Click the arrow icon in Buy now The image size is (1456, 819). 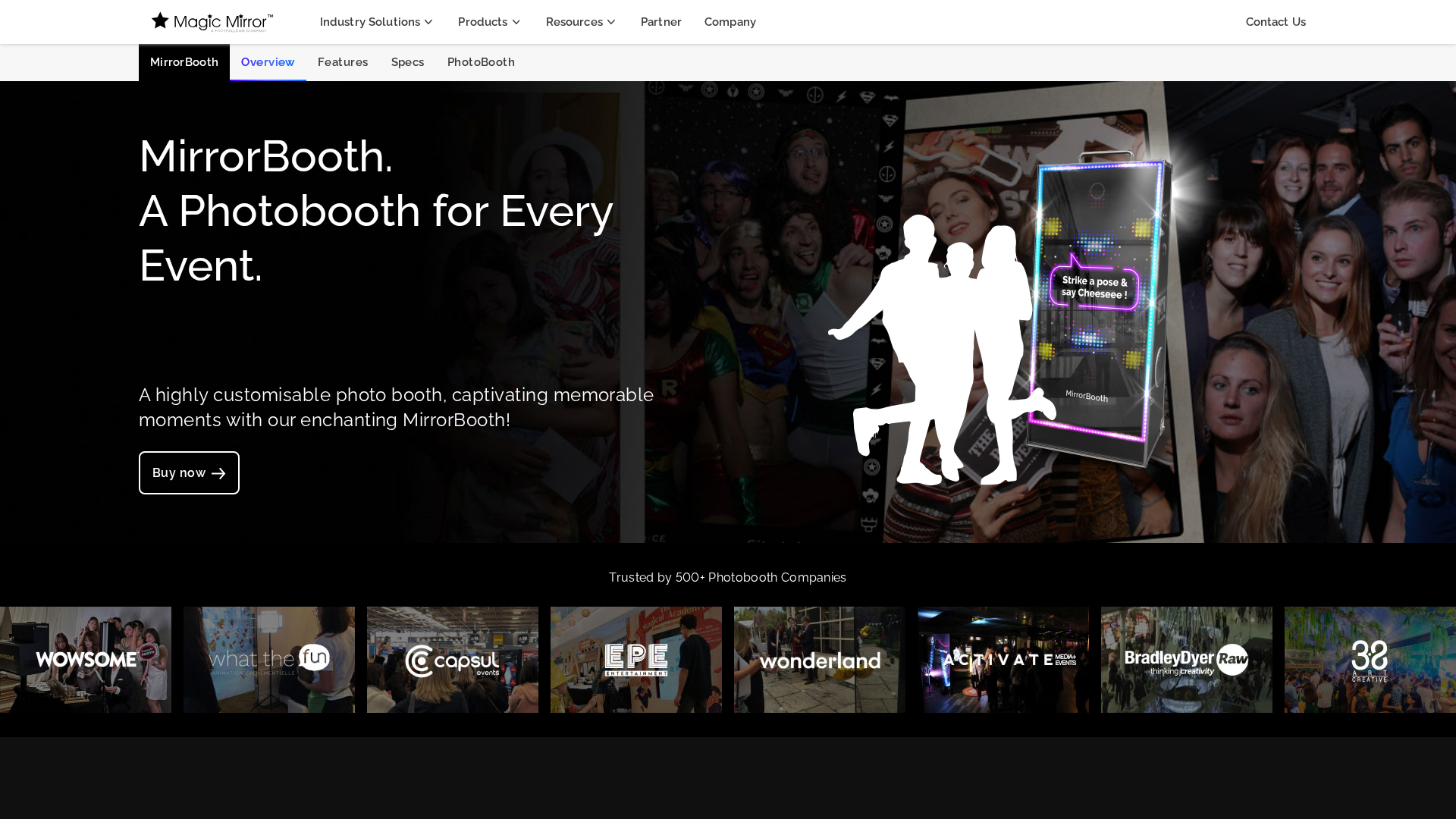click(218, 473)
